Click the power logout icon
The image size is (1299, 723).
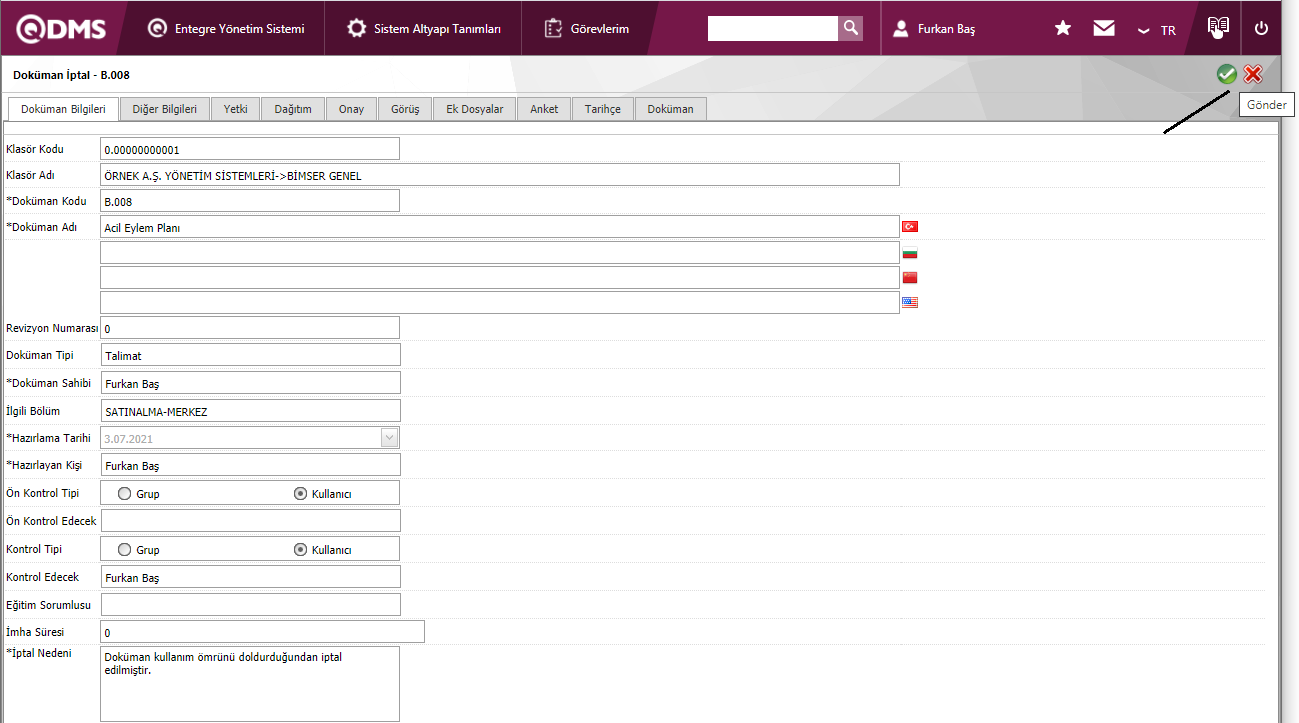(1261, 29)
